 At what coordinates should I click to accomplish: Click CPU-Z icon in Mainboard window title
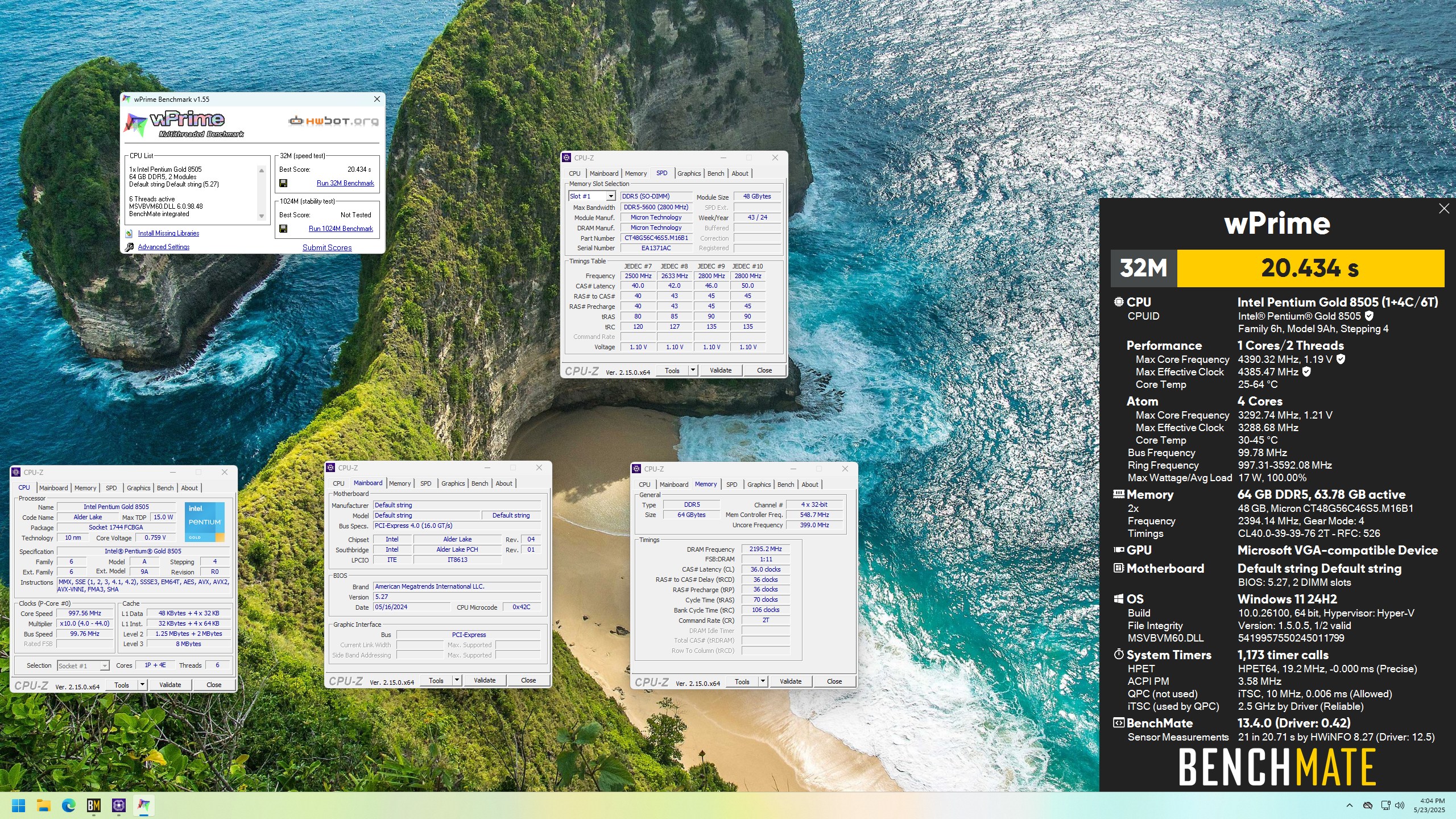coord(330,468)
